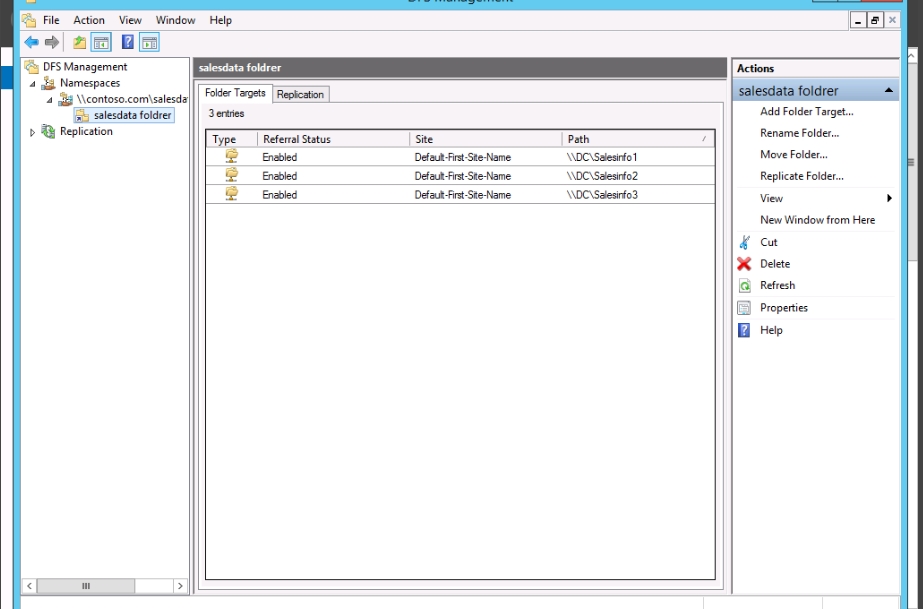Switch to the Replication tab

[x=300, y=94]
